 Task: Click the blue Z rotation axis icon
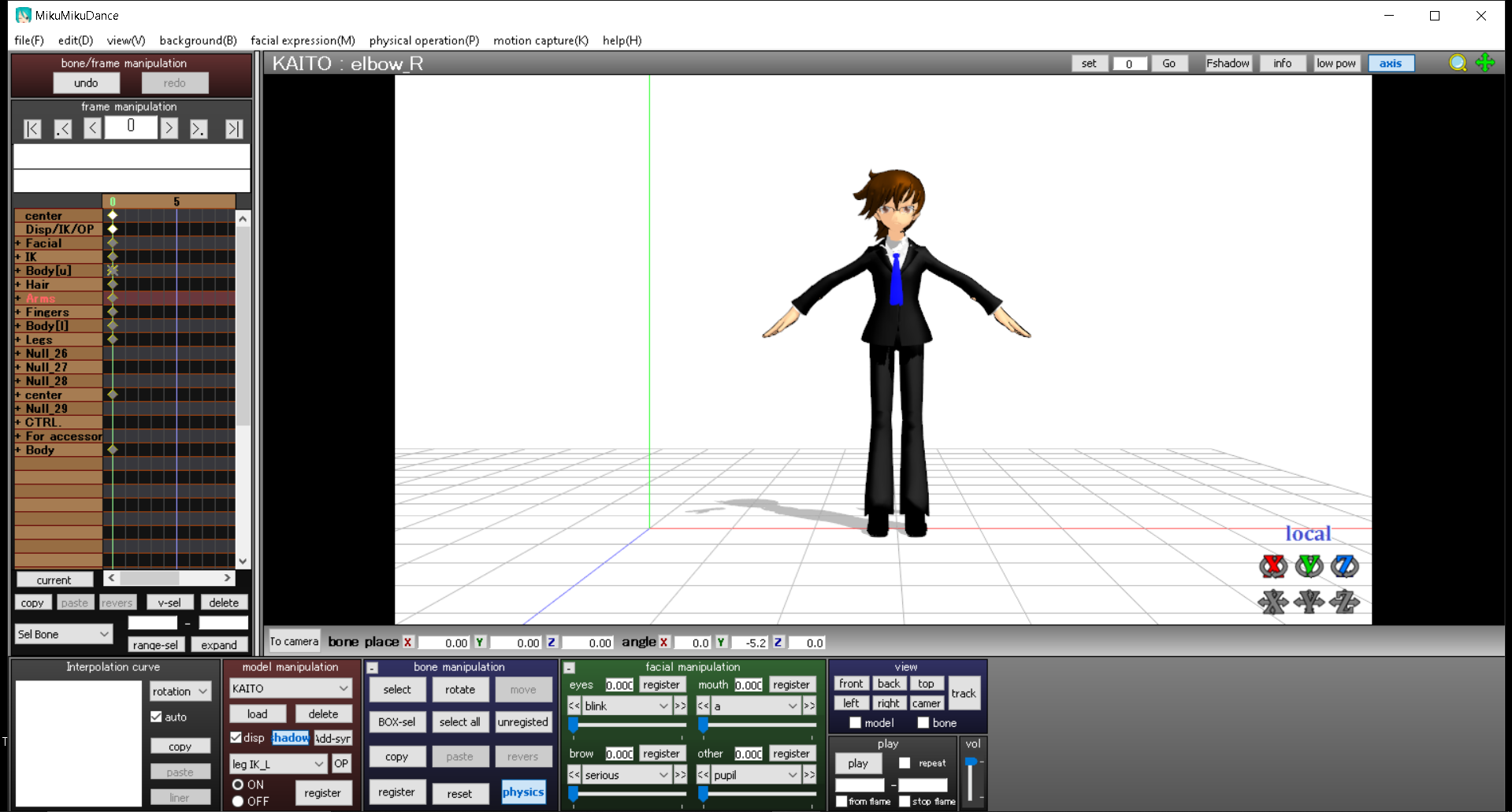click(x=1344, y=566)
